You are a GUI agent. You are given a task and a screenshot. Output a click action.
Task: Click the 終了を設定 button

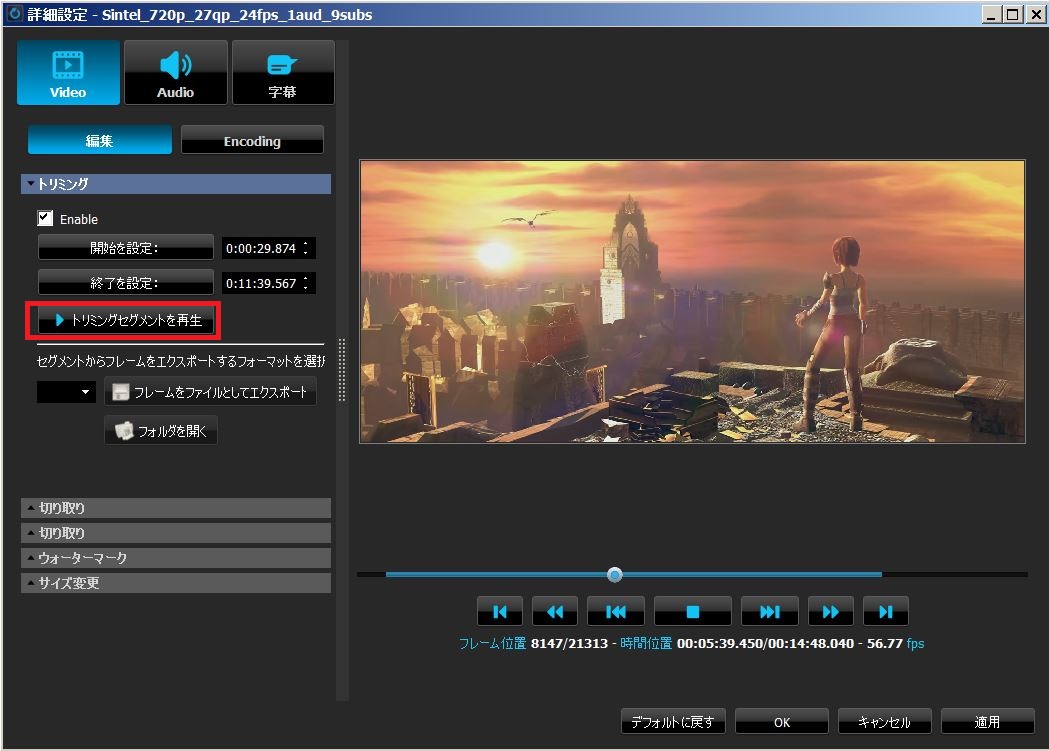click(x=126, y=282)
